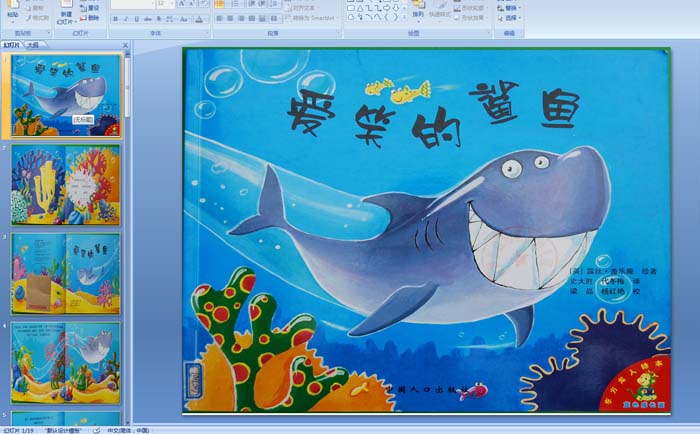Viewport: 700px width, 434px height.
Task: Click the change case Aa icon
Action: [183, 19]
